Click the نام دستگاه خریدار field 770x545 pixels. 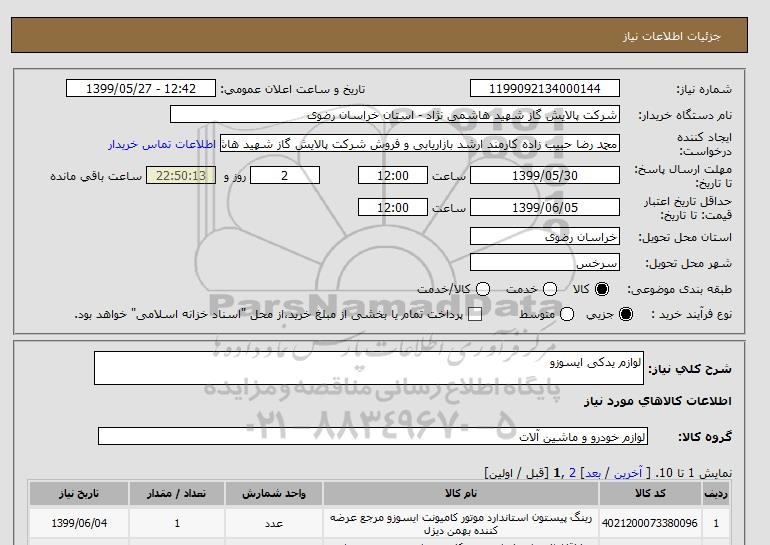click(395, 114)
